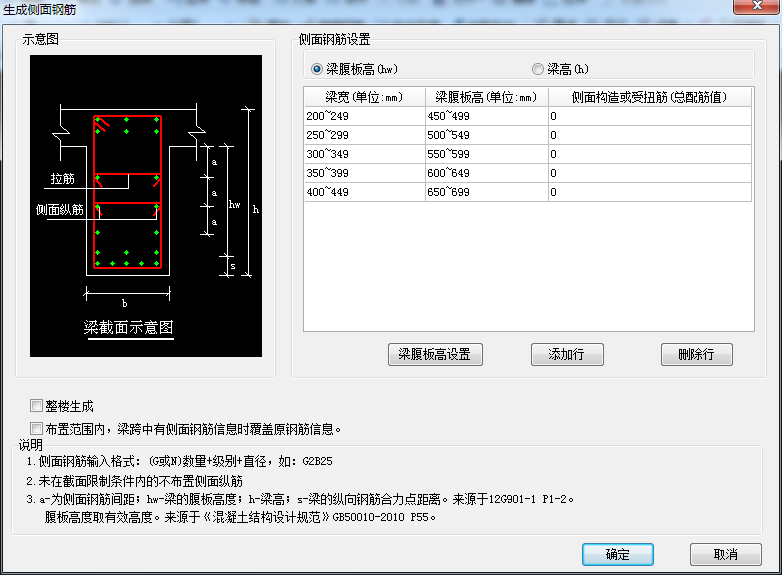
Task: Click the 侧面构造或受扭筋 column header
Action: (650, 97)
